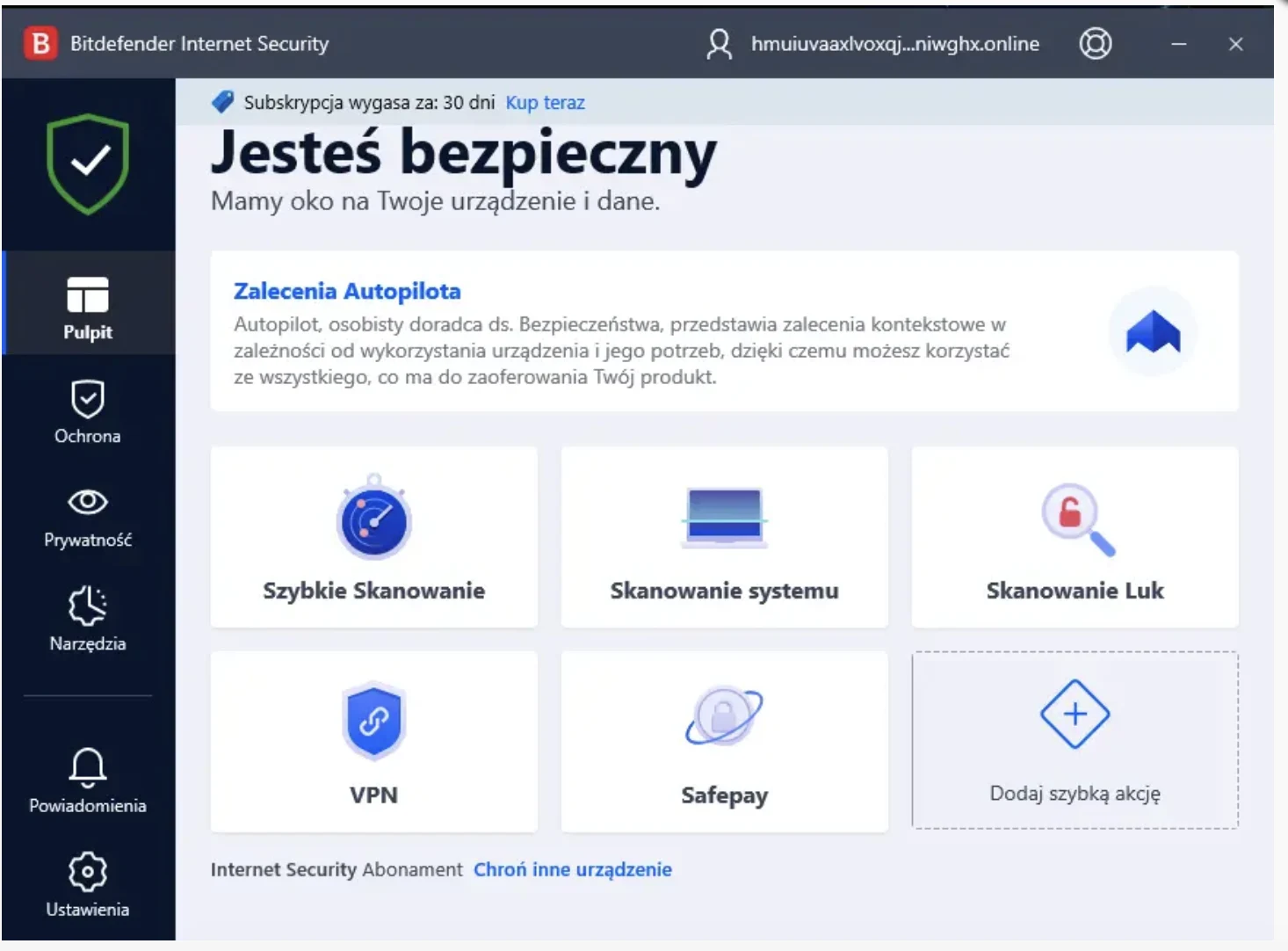This screenshot has height=951, width=1288.
Task: Go to the Prywatność section
Action: pyautogui.click(x=88, y=518)
